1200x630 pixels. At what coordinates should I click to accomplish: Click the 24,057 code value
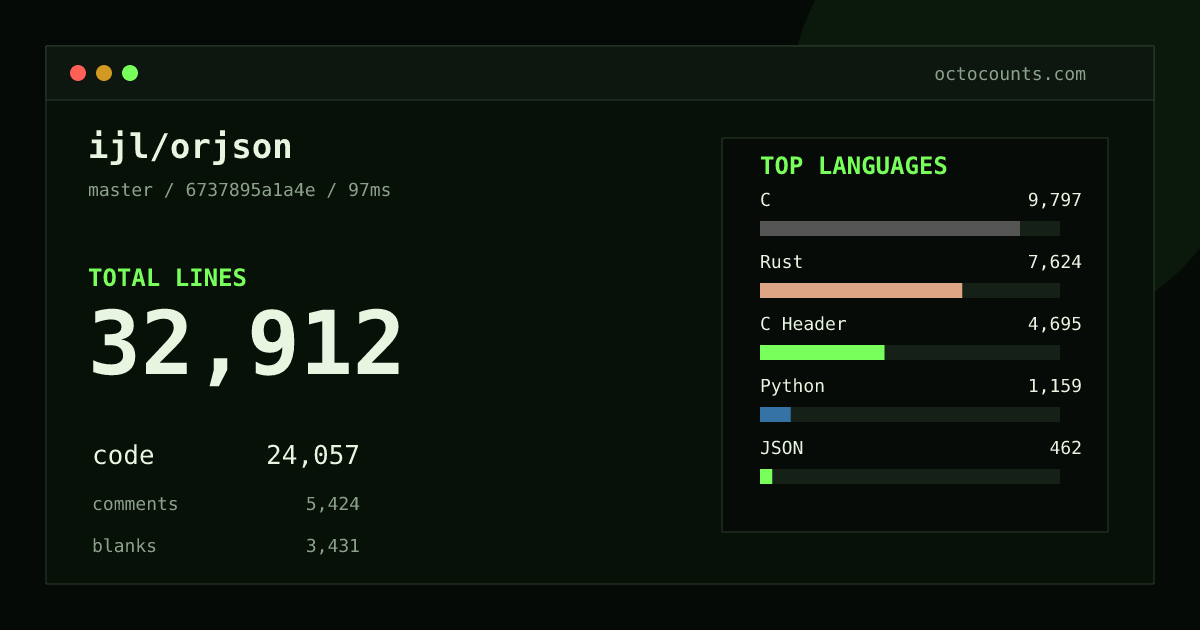point(313,456)
